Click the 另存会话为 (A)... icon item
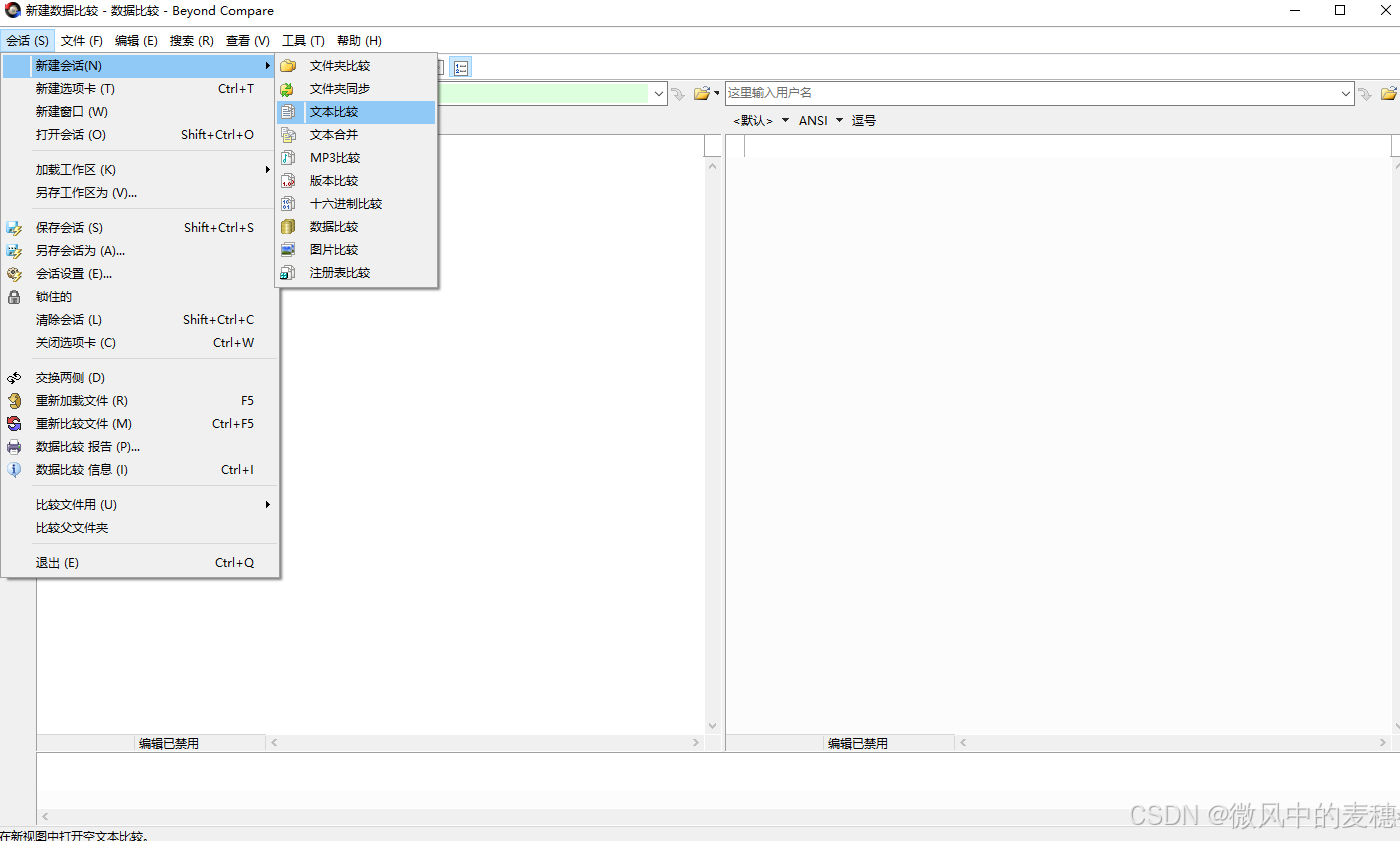The image size is (1400, 841). [x=14, y=251]
